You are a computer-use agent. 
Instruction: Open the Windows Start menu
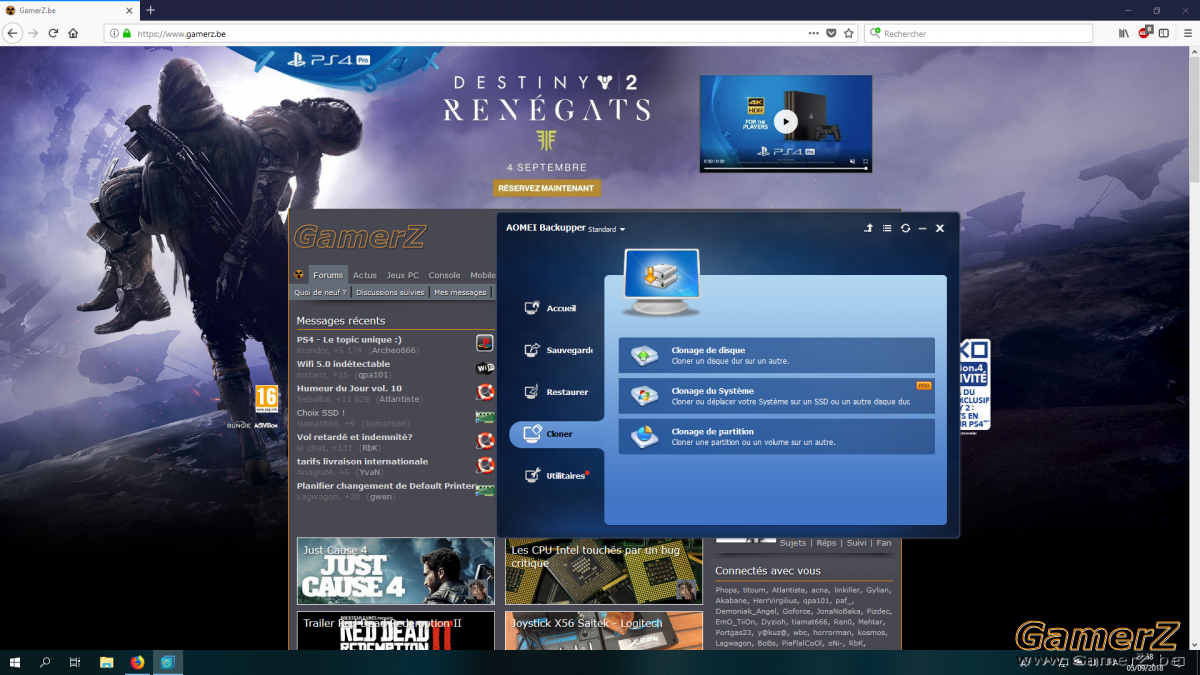tap(15, 662)
